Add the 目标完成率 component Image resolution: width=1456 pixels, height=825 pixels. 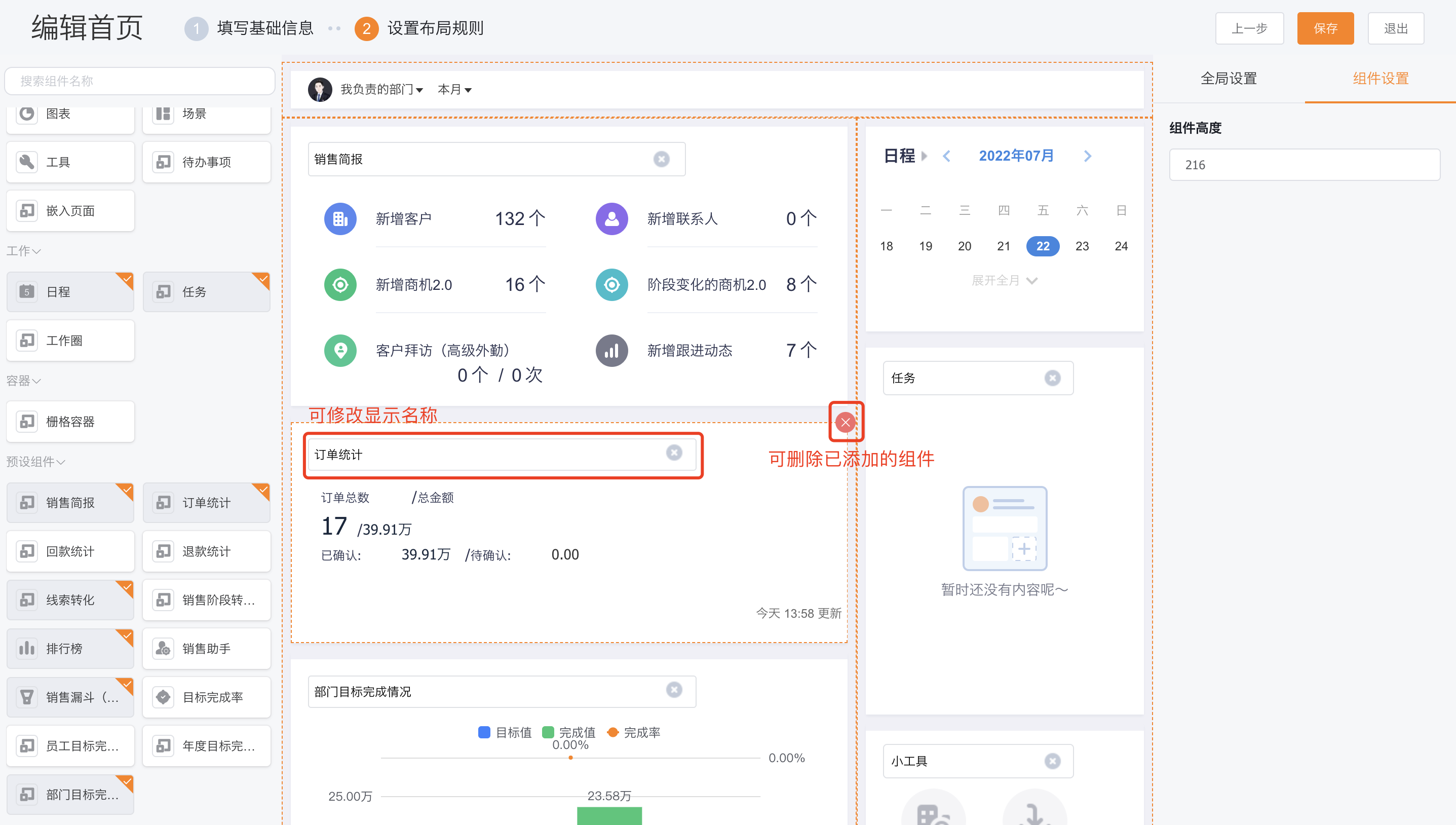pos(207,697)
